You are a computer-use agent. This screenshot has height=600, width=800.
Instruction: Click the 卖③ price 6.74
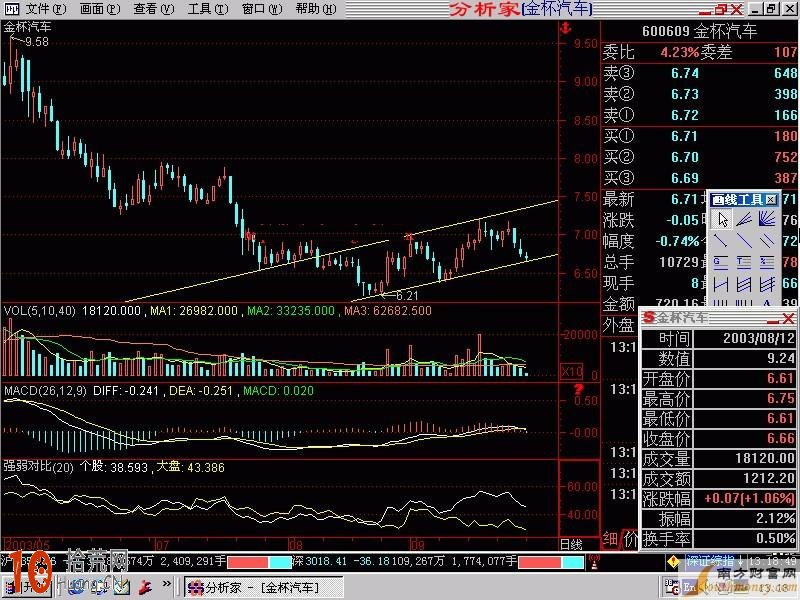pos(685,73)
